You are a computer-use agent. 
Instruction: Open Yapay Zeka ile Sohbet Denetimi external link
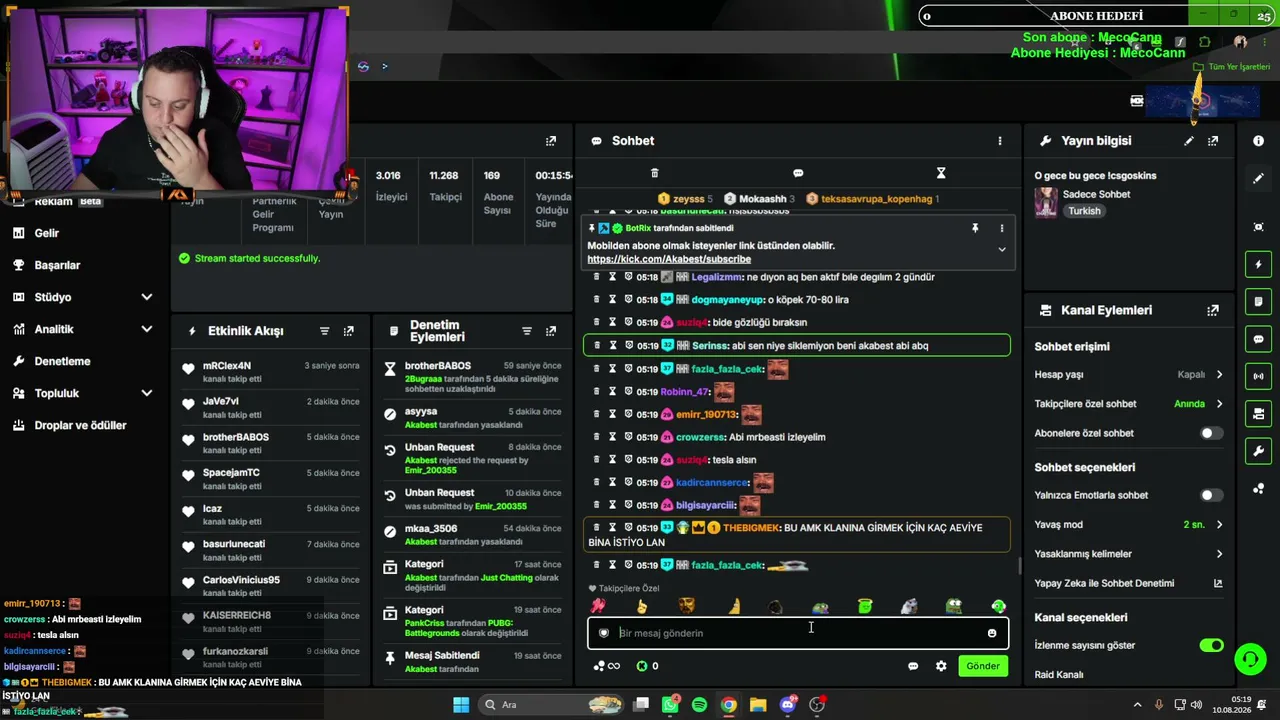click(1218, 583)
